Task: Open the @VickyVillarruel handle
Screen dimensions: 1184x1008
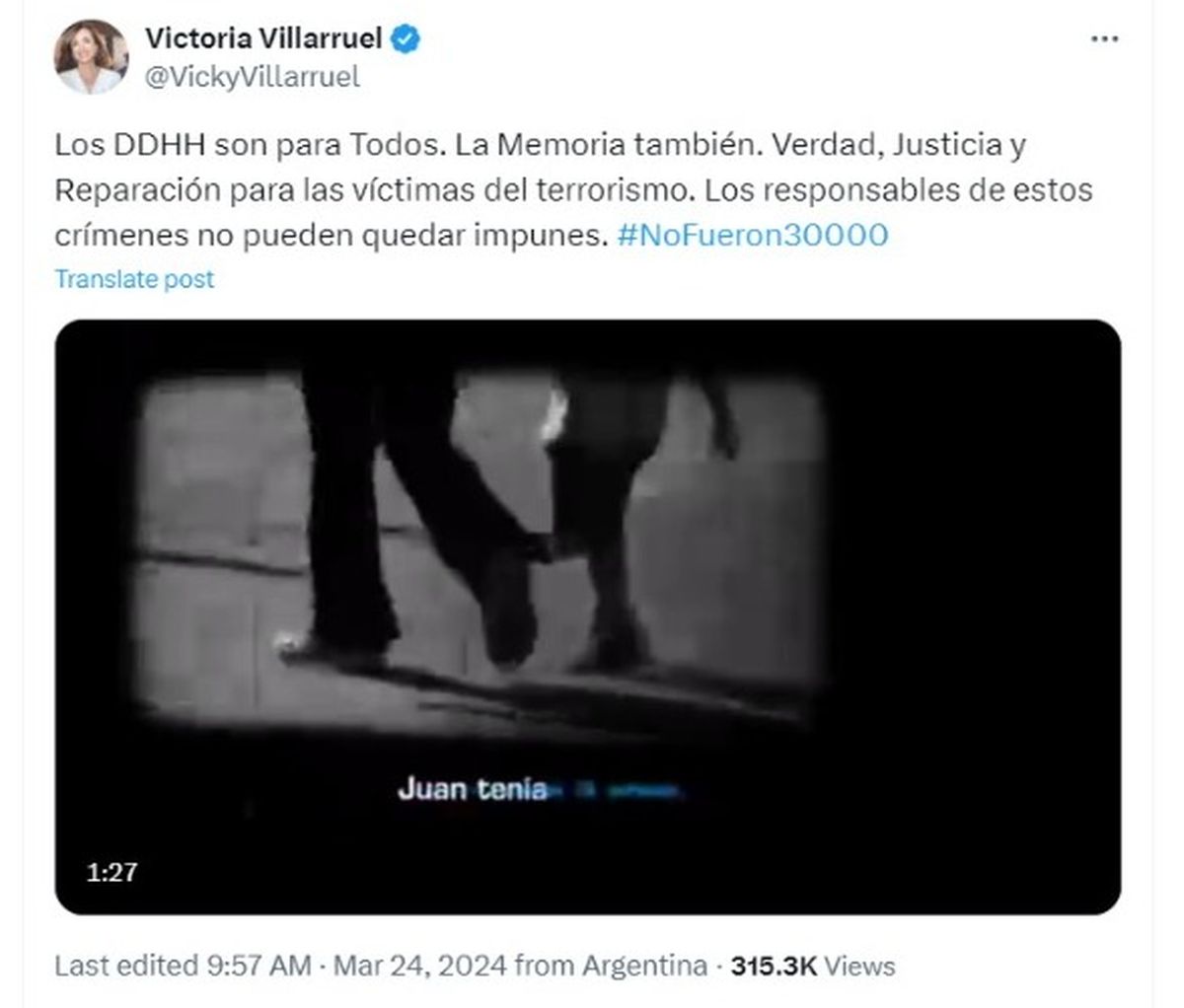Action: [253, 77]
